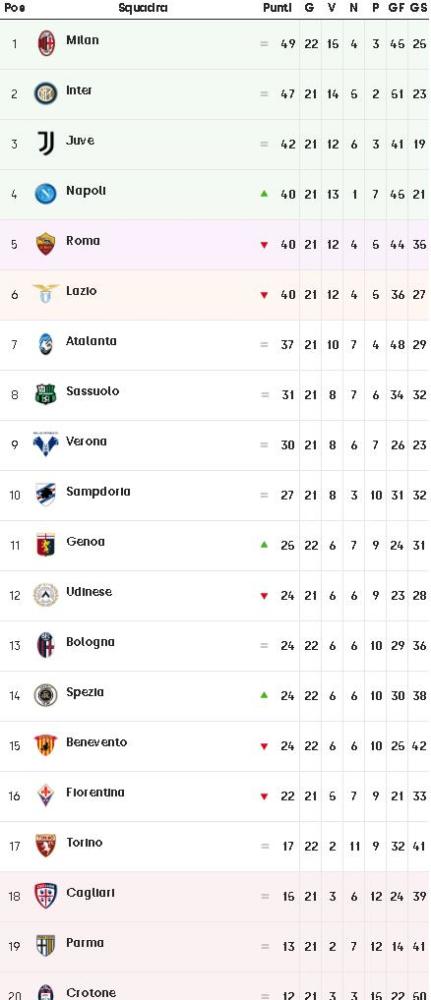Click the Torino bull crest
The width and height of the screenshot is (431, 1000).
(45, 845)
